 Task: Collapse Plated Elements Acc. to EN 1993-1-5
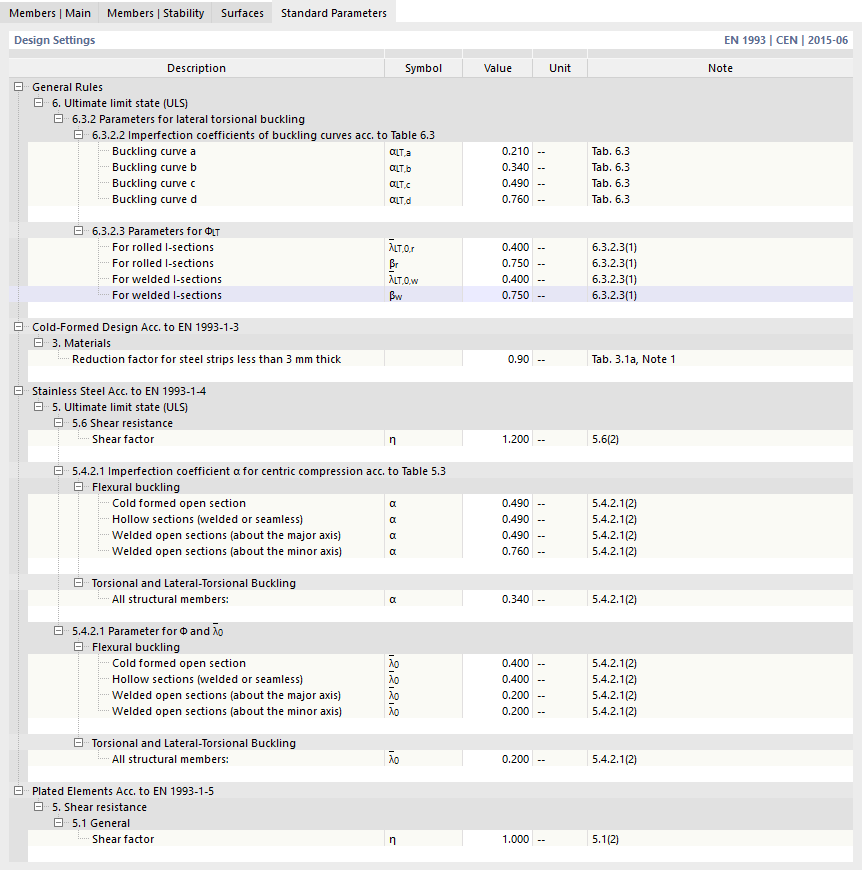18,791
